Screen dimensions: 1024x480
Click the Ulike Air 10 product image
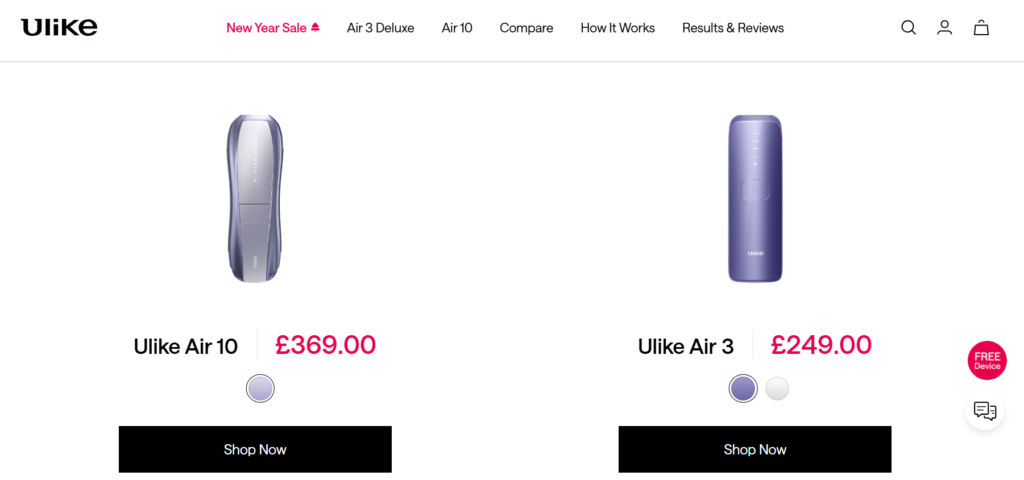tap(255, 198)
